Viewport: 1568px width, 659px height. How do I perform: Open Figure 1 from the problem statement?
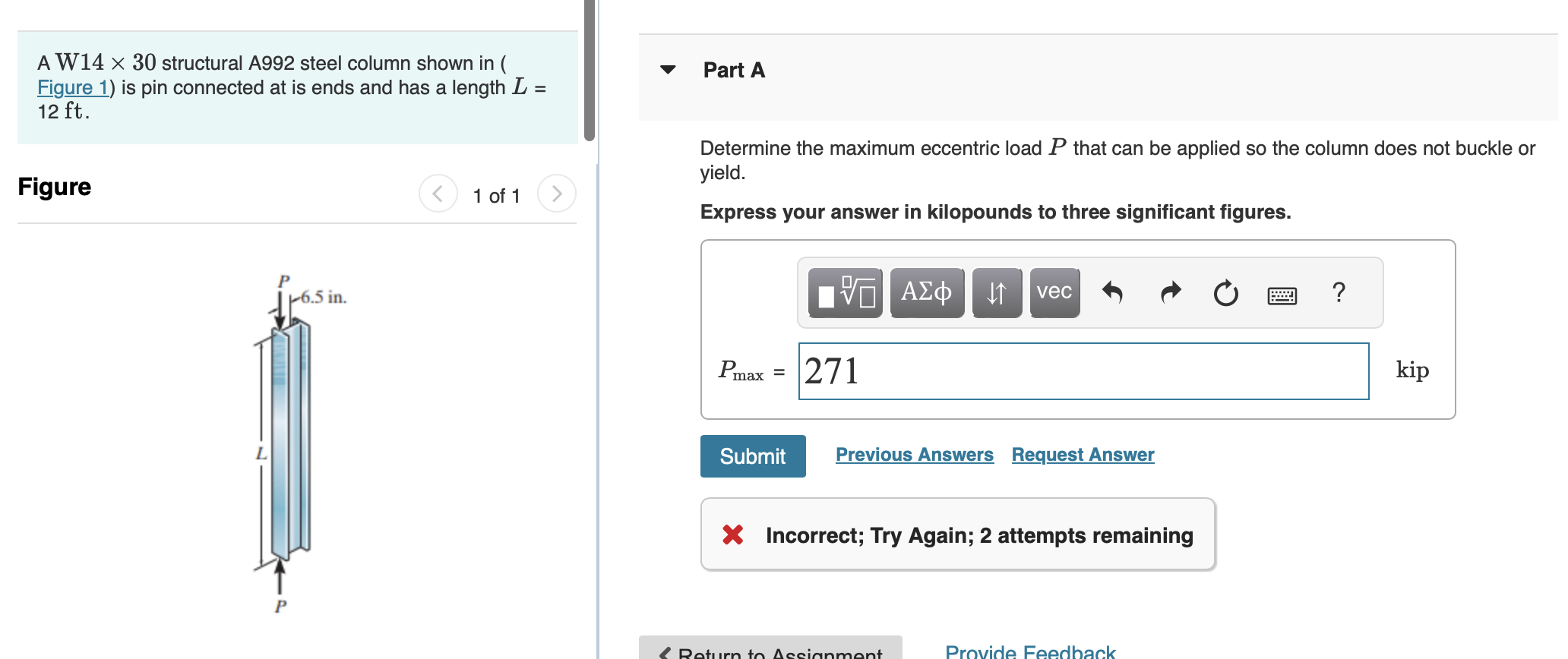[71, 87]
